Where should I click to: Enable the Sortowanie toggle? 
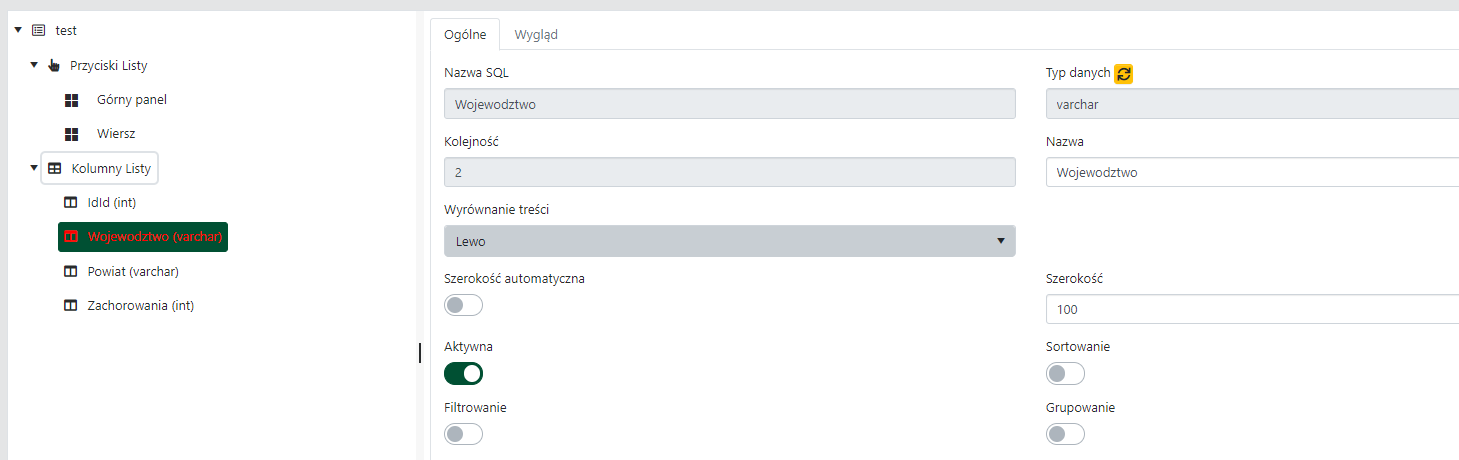[x=1065, y=373]
